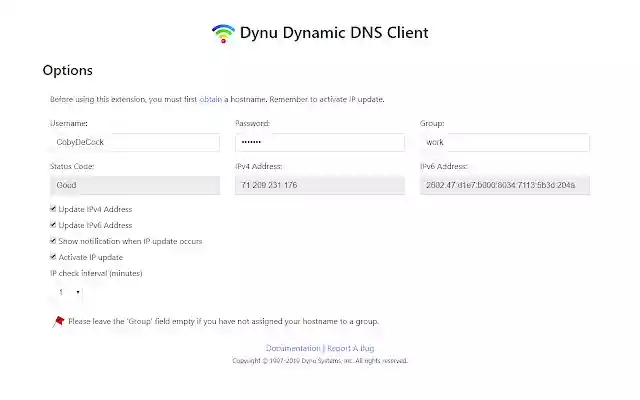Click the Dynu Dynamic DNS Client title

334,33
